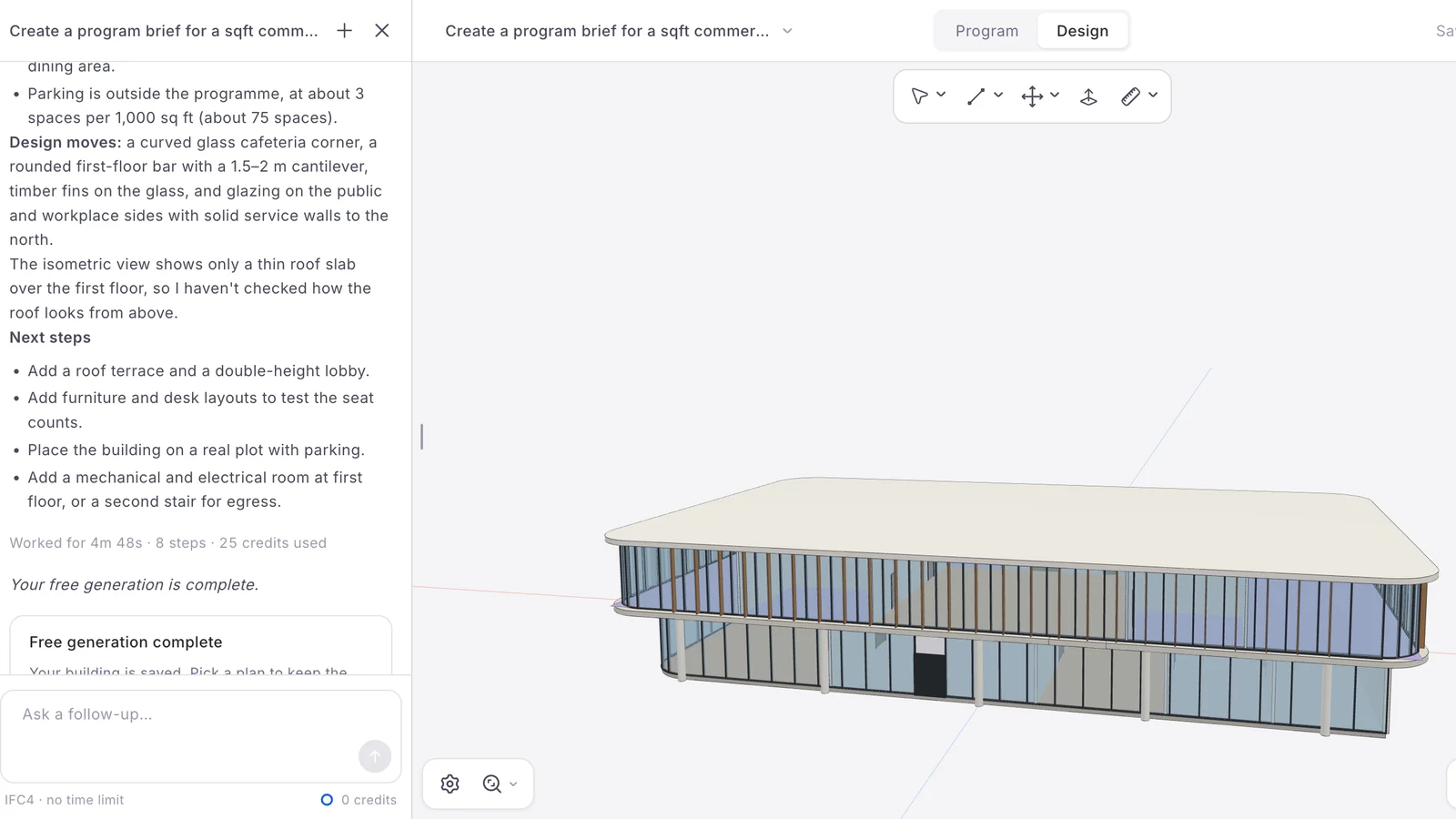Open the Free generation complete card
The width and height of the screenshot is (1456, 819).
200,646
